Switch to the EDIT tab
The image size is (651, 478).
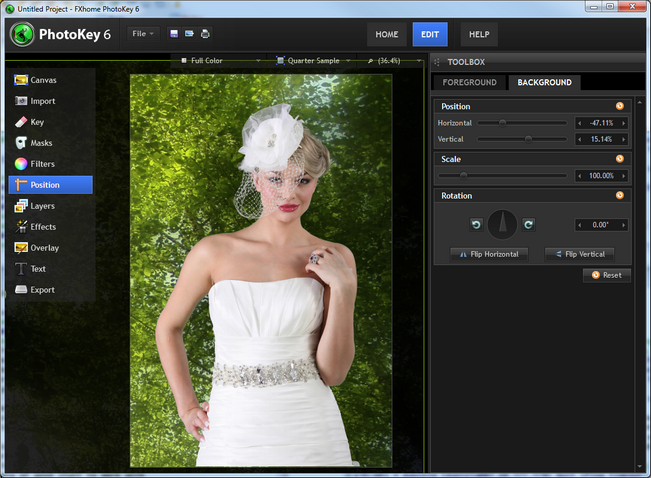click(x=430, y=34)
